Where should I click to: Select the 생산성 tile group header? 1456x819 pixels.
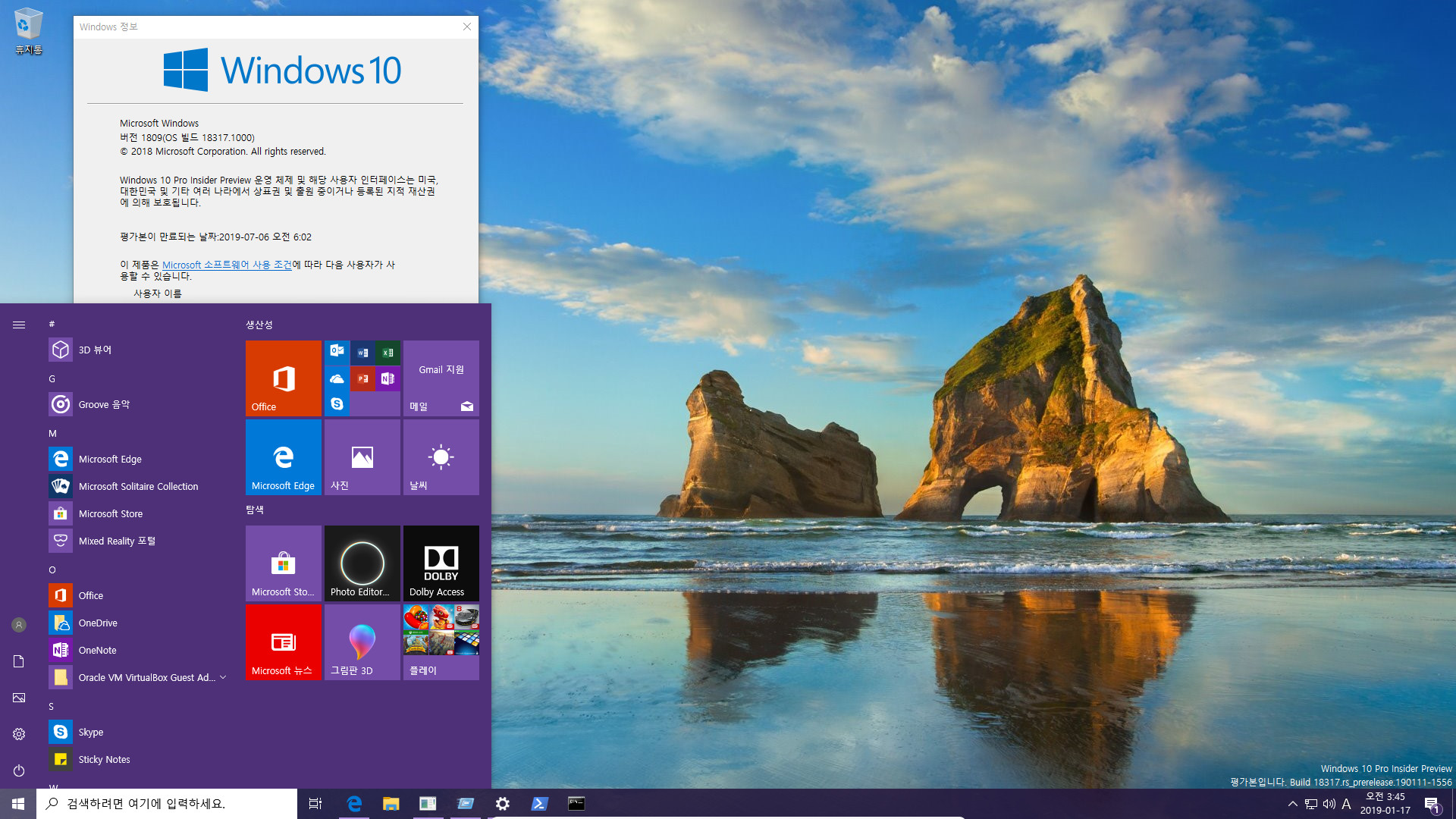(x=259, y=325)
